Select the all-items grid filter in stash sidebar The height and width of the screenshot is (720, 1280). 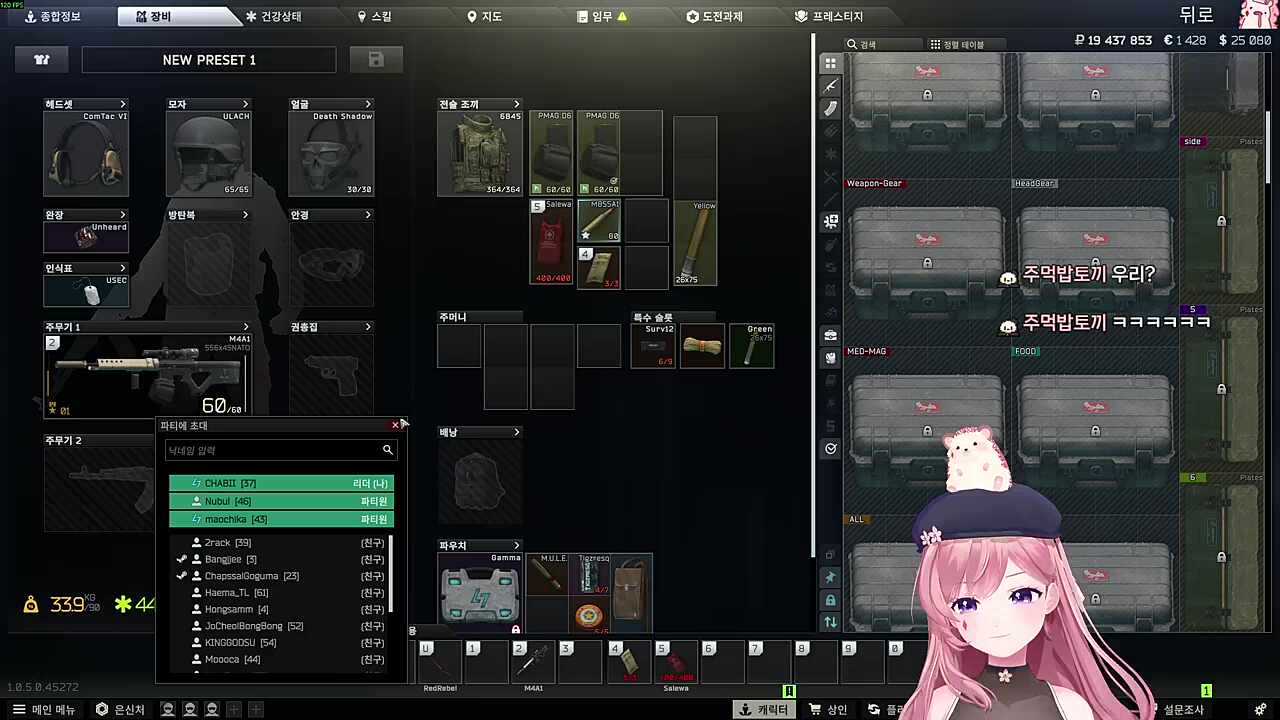[x=830, y=63]
